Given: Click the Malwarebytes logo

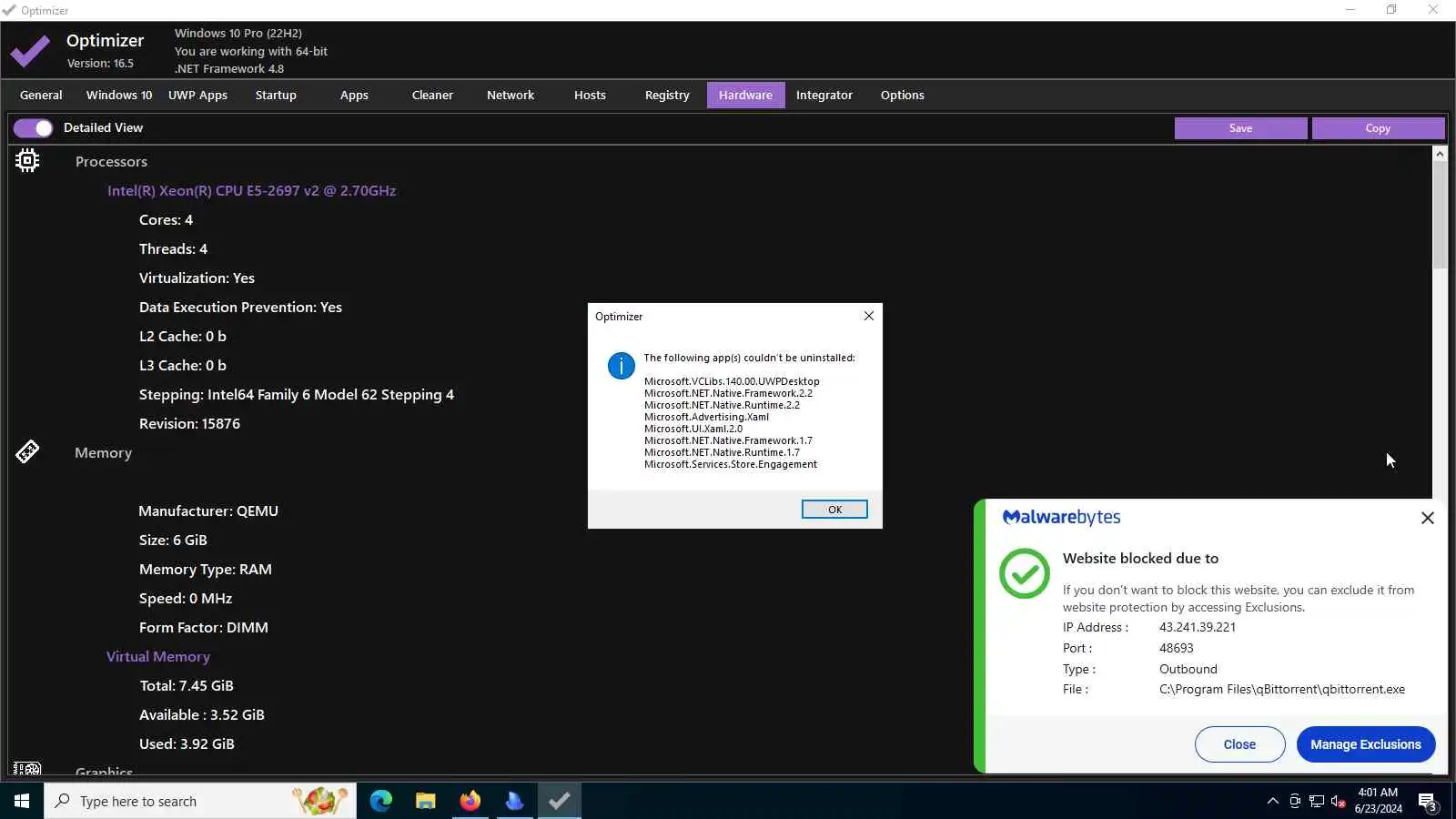Looking at the screenshot, I should coord(1061,517).
